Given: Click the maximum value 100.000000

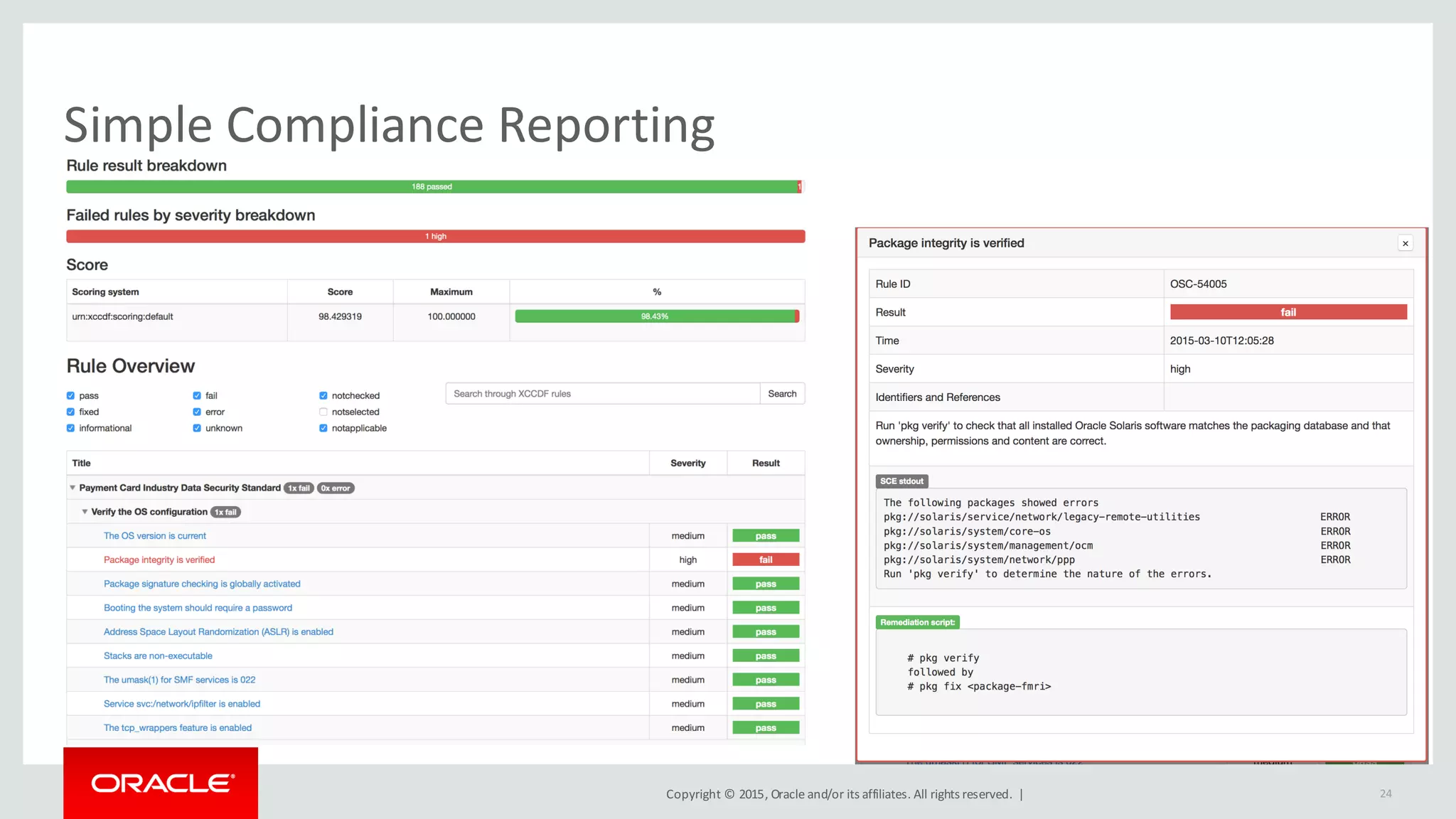Looking at the screenshot, I should coord(451,317).
